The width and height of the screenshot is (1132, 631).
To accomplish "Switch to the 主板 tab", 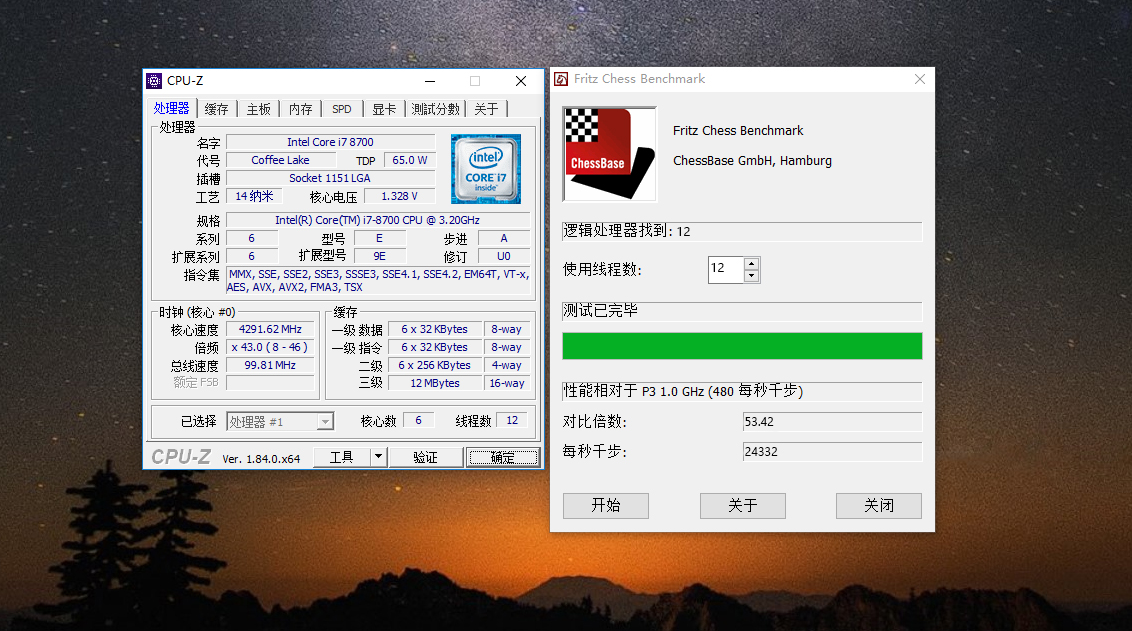I will point(258,109).
